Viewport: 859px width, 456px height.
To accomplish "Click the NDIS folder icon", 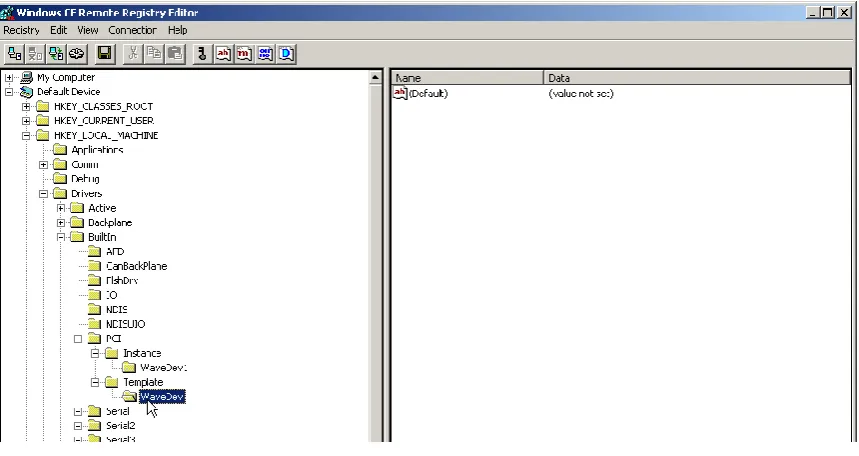I will click(x=95, y=309).
